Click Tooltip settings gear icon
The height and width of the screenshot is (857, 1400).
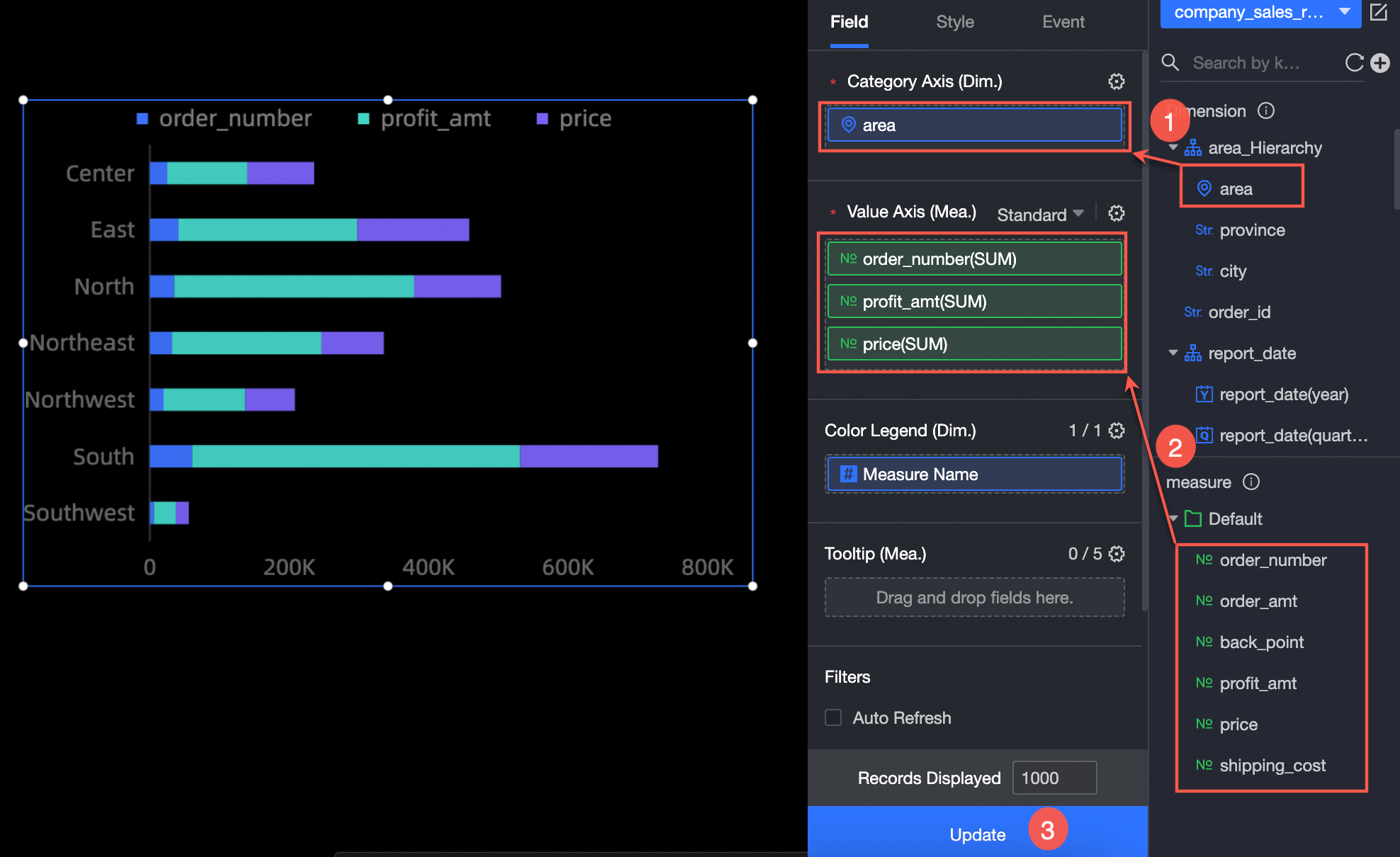pyautogui.click(x=1117, y=554)
